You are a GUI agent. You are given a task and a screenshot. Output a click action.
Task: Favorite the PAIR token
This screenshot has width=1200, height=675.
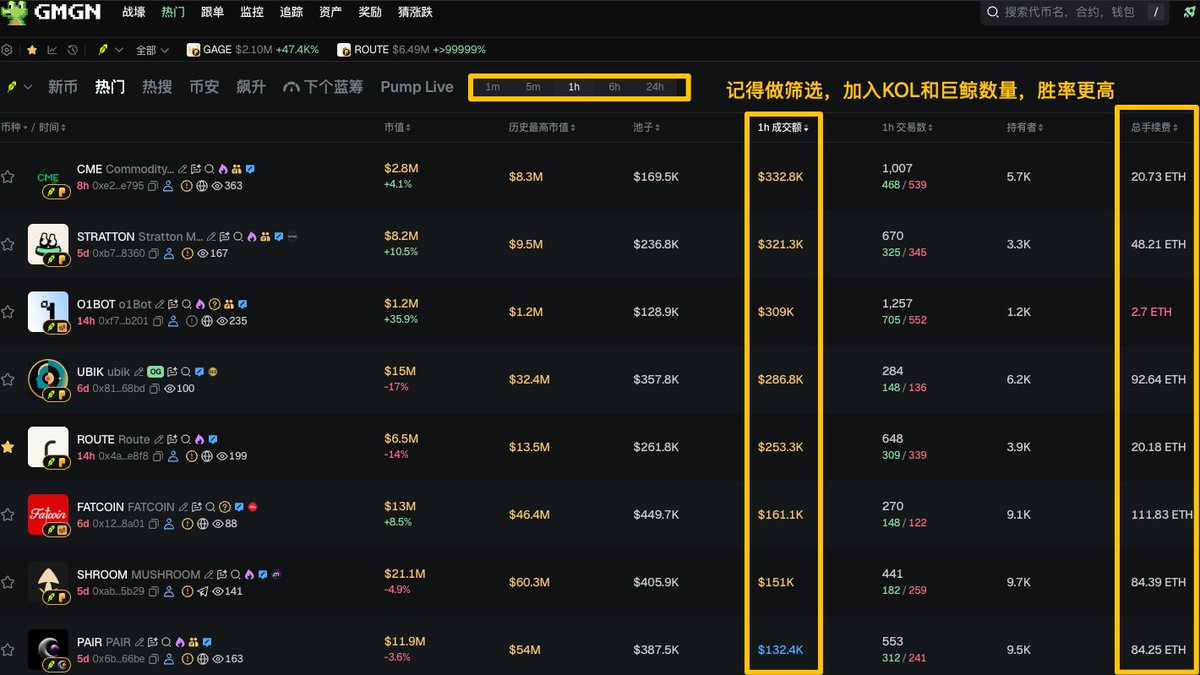coord(8,650)
